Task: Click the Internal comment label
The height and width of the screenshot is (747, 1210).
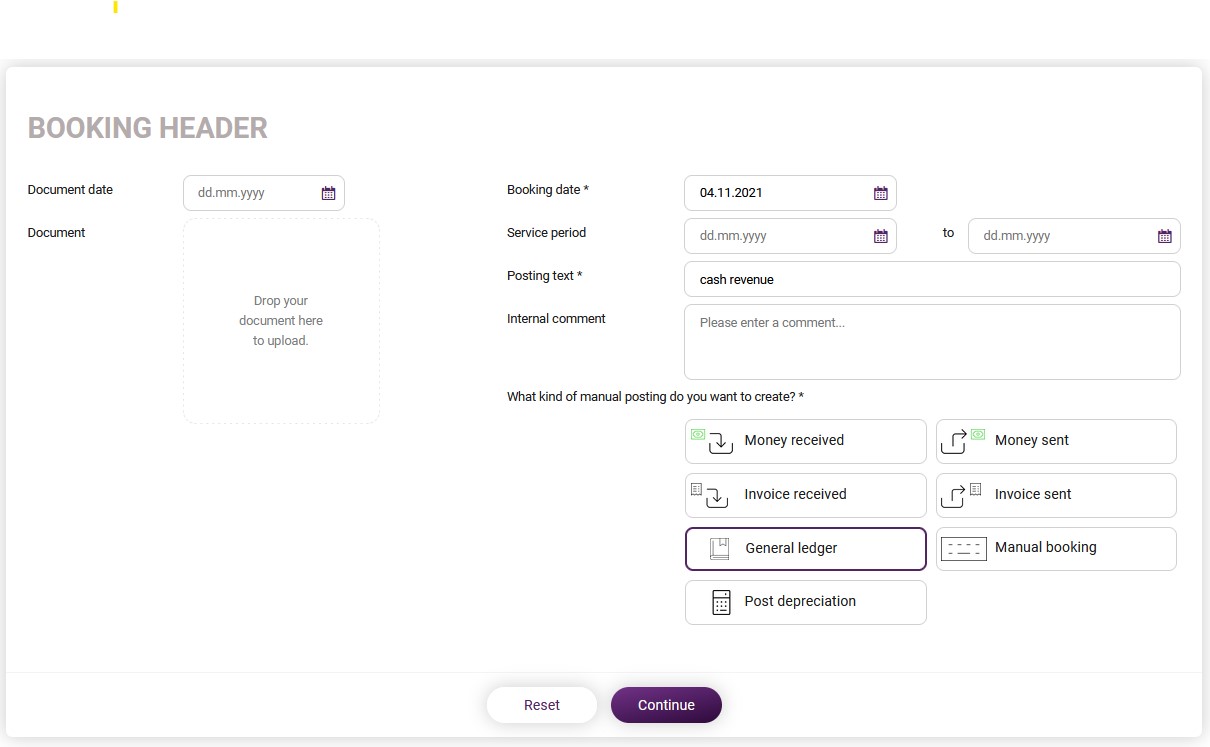Action: pyautogui.click(x=557, y=319)
